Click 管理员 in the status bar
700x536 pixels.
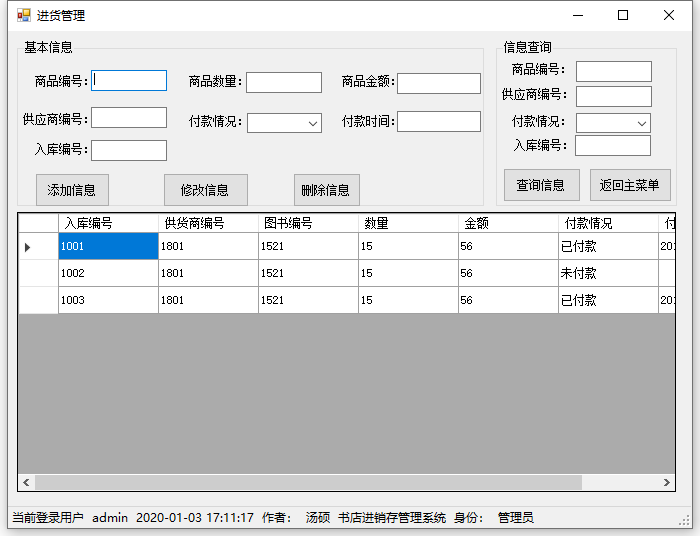click(x=516, y=518)
